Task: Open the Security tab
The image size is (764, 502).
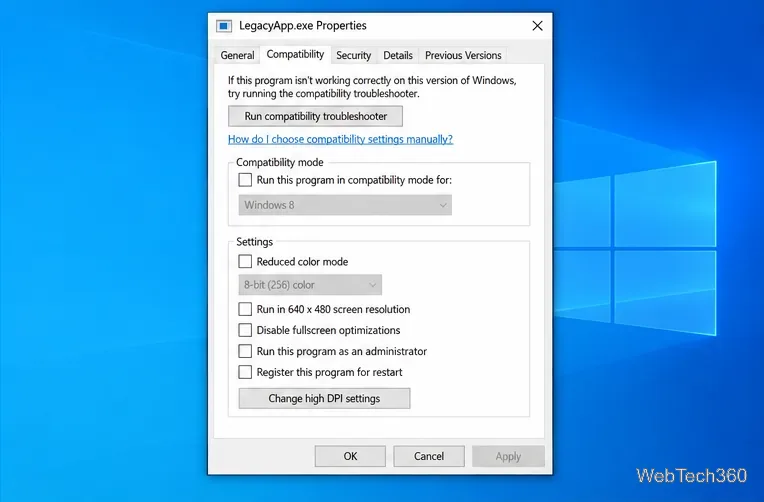Action: point(353,55)
